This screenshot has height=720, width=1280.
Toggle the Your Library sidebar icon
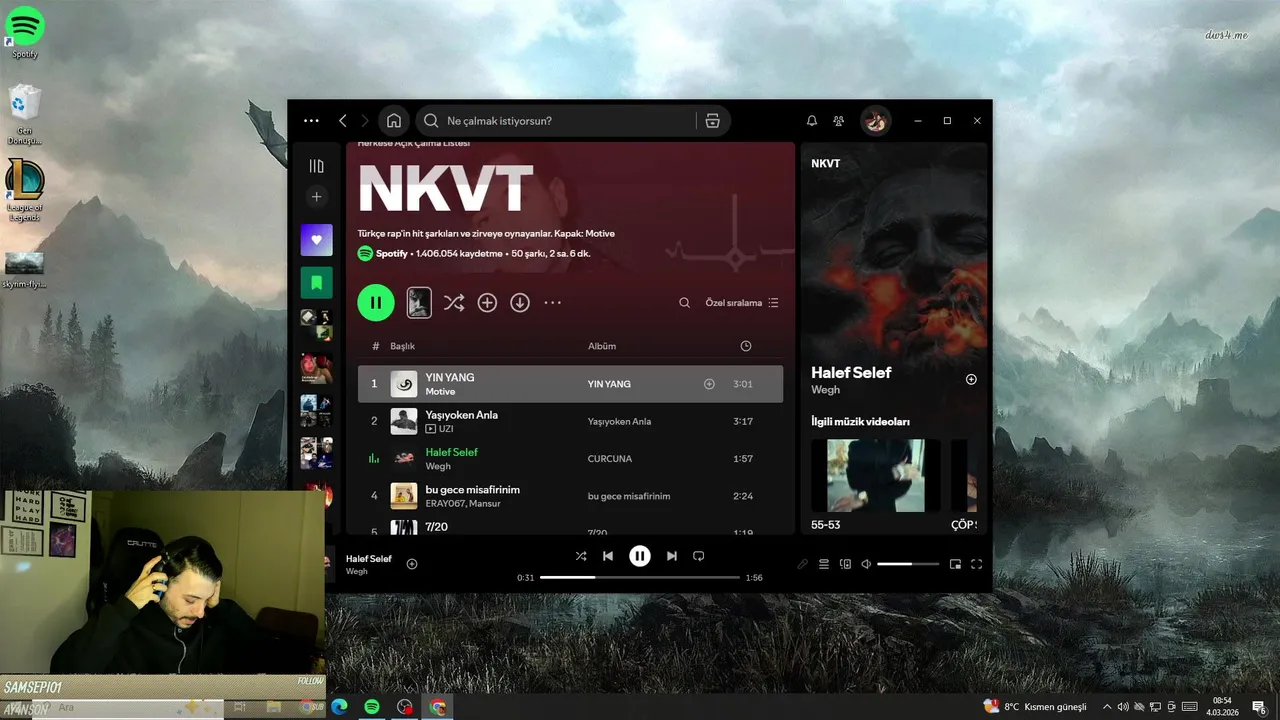(317, 166)
